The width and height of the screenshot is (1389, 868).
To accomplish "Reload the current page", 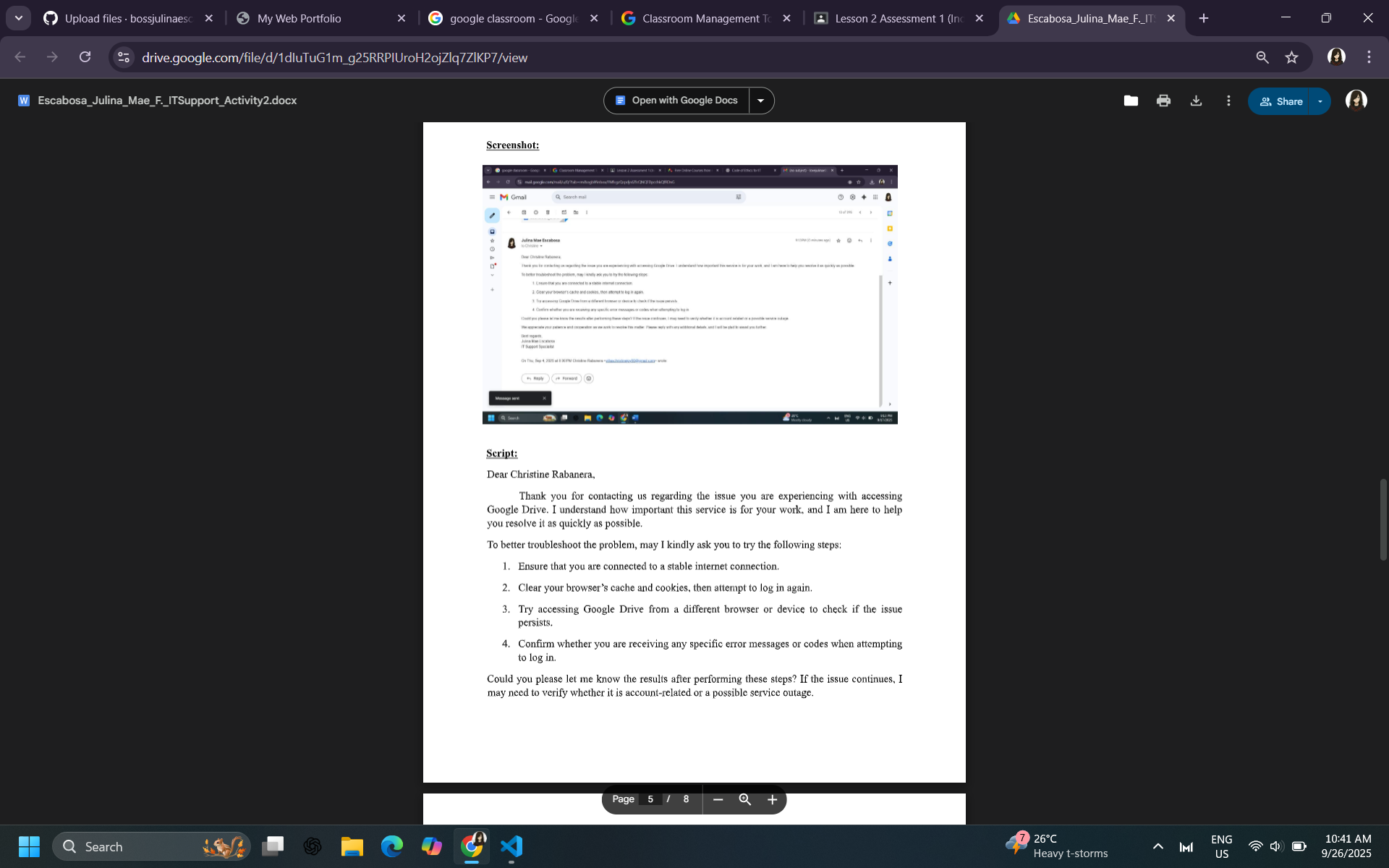I will pyautogui.click(x=85, y=57).
